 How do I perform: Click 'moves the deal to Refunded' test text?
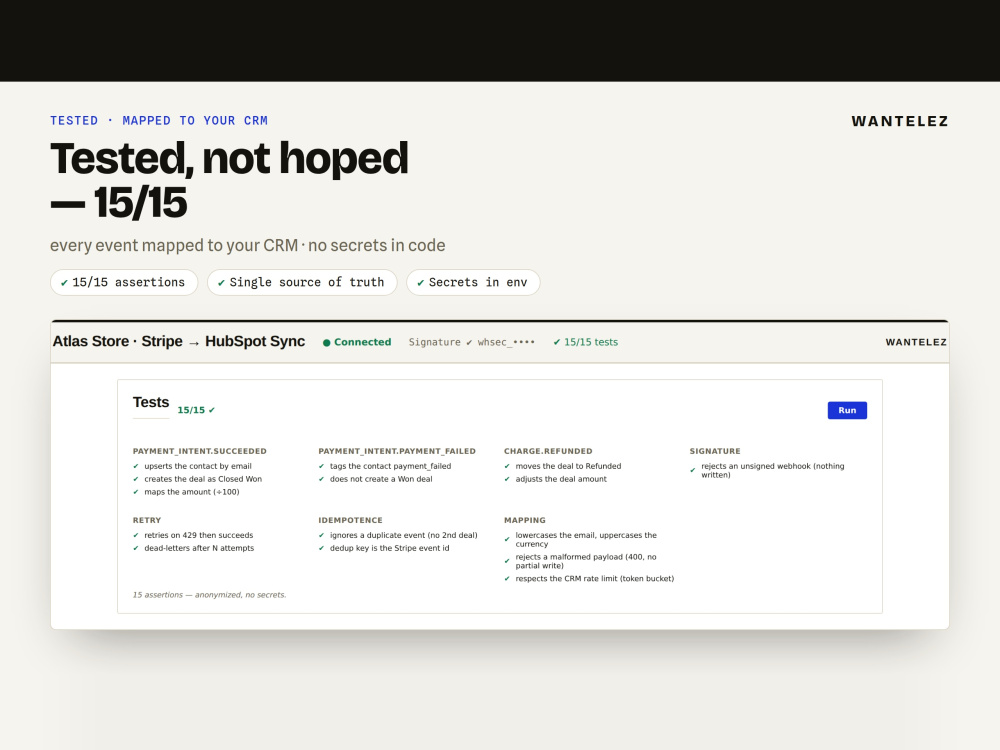pyautogui.click(x=568, y=466)
